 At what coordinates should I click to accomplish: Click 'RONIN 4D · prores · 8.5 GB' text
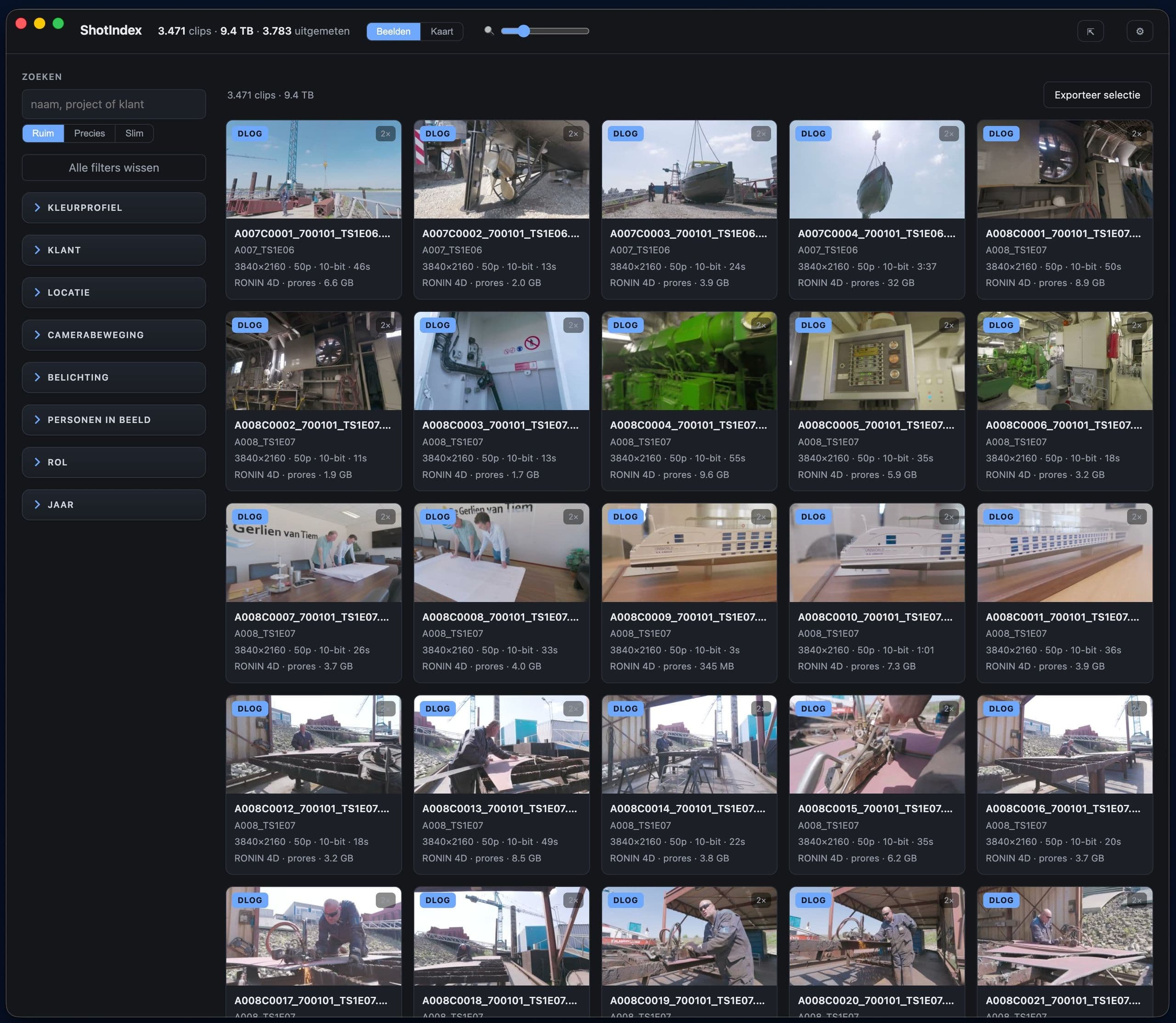[481, 858]
